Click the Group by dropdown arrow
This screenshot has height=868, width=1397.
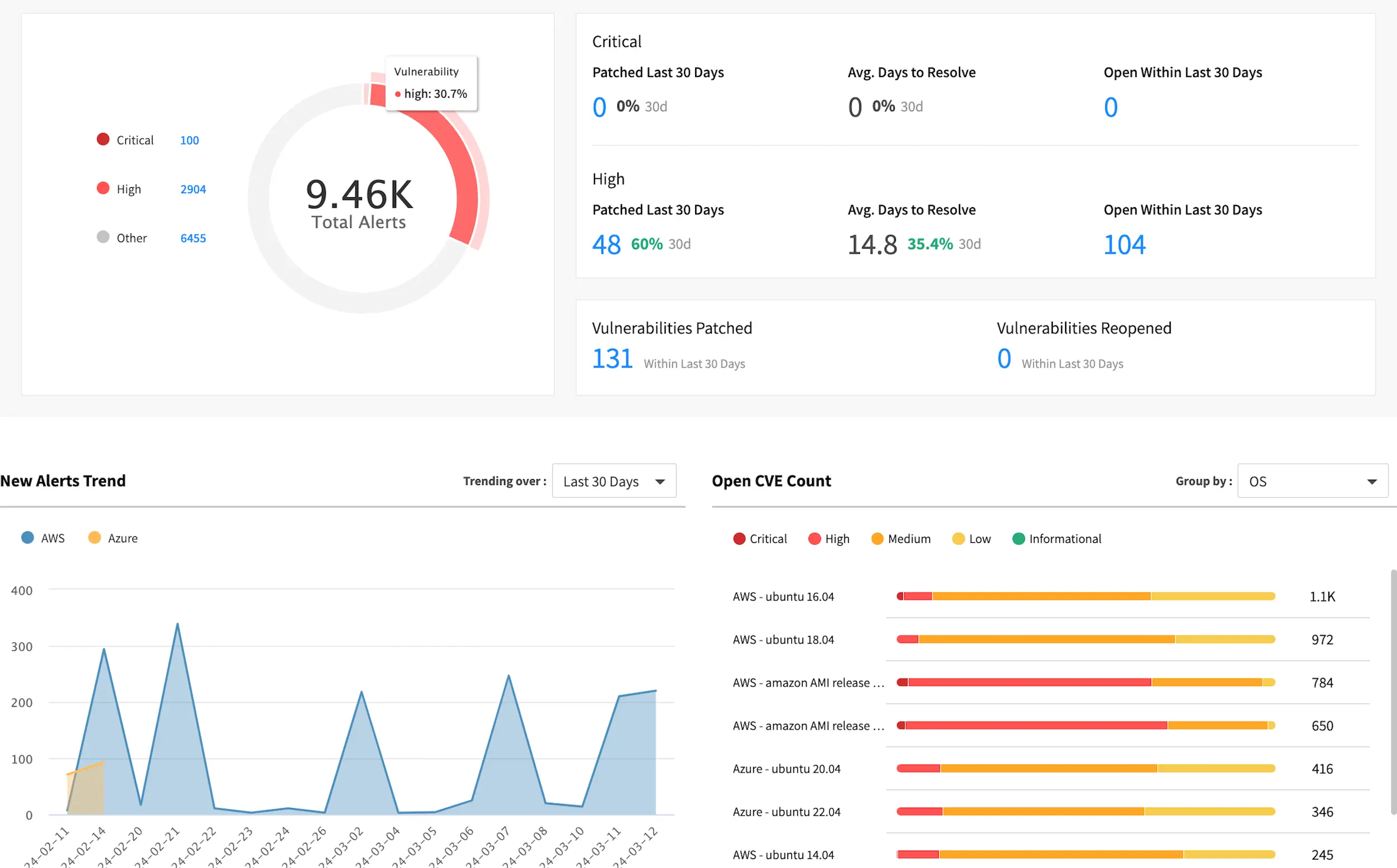(1372, 481)
